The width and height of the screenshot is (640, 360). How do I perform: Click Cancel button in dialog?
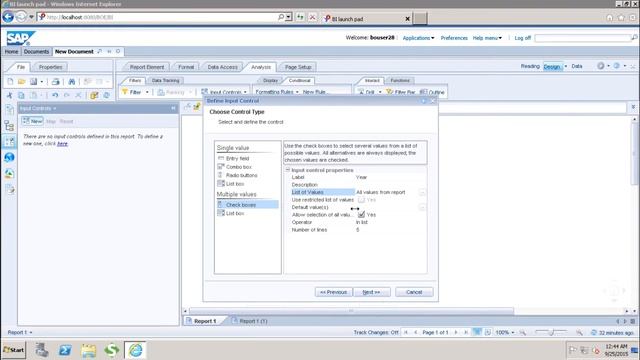[414, 292]
